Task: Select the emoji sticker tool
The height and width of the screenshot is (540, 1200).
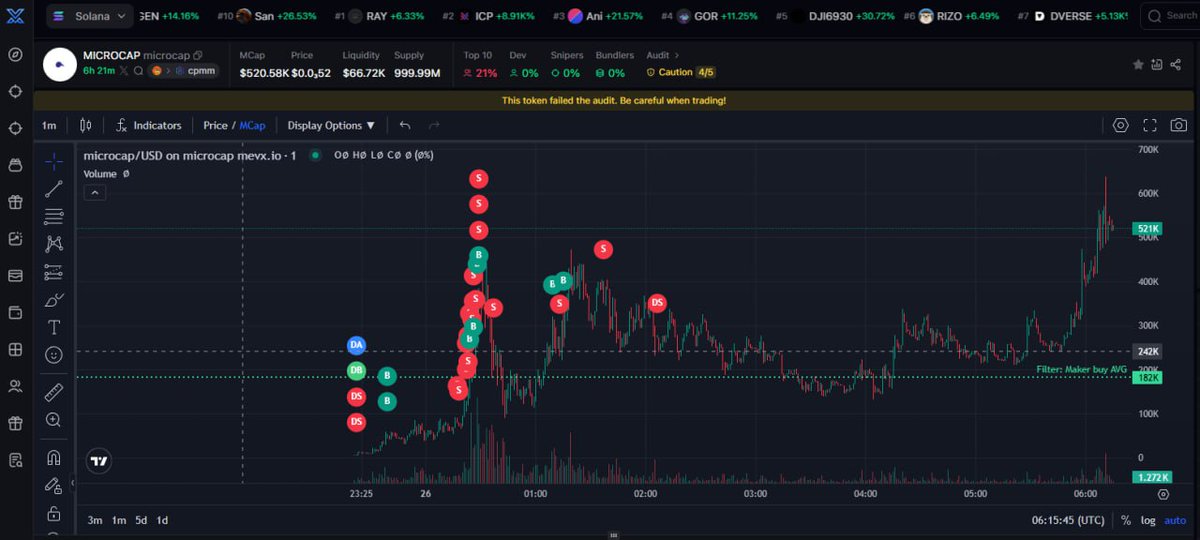Action: pyautogui.click(x=54, y=355)
